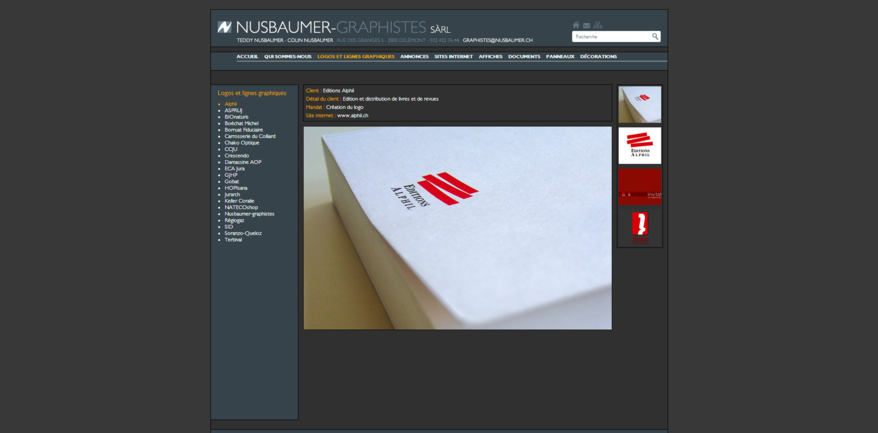Open the envelope contact icon

click(x=586, y=25)
